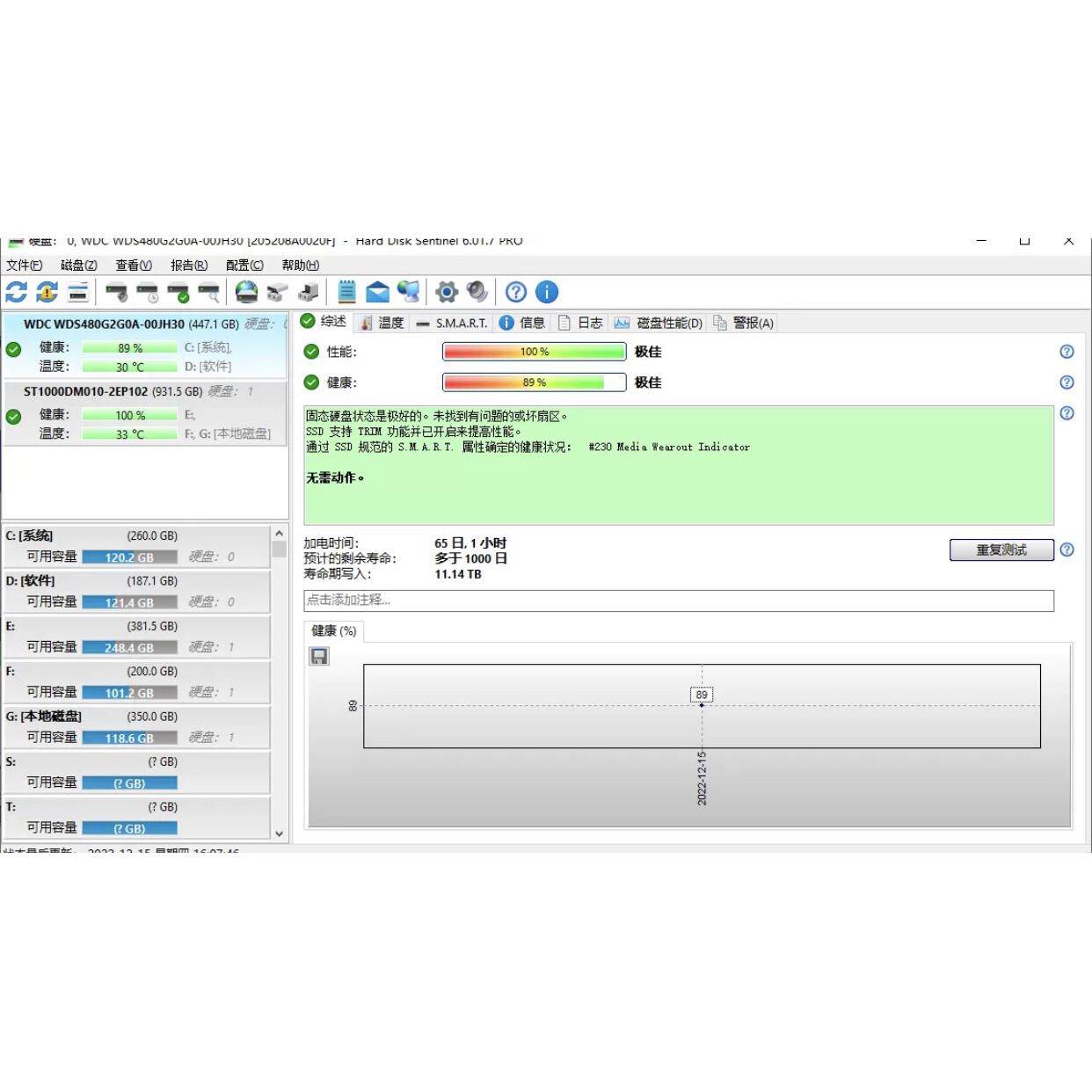Open the 查看(V) menu
Image resolution: width=1092 pixels, height=1092 pixels.
134,265
